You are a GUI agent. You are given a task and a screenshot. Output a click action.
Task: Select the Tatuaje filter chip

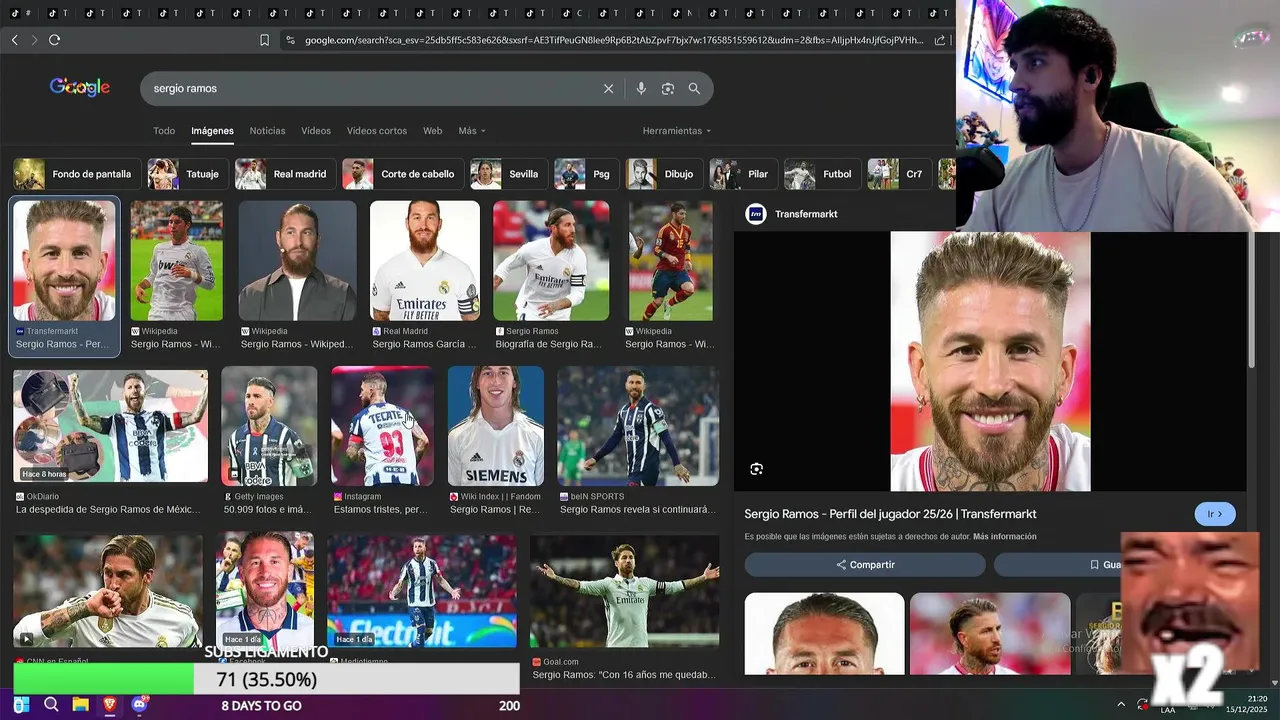pyautogui.click(x=187, y=174)
